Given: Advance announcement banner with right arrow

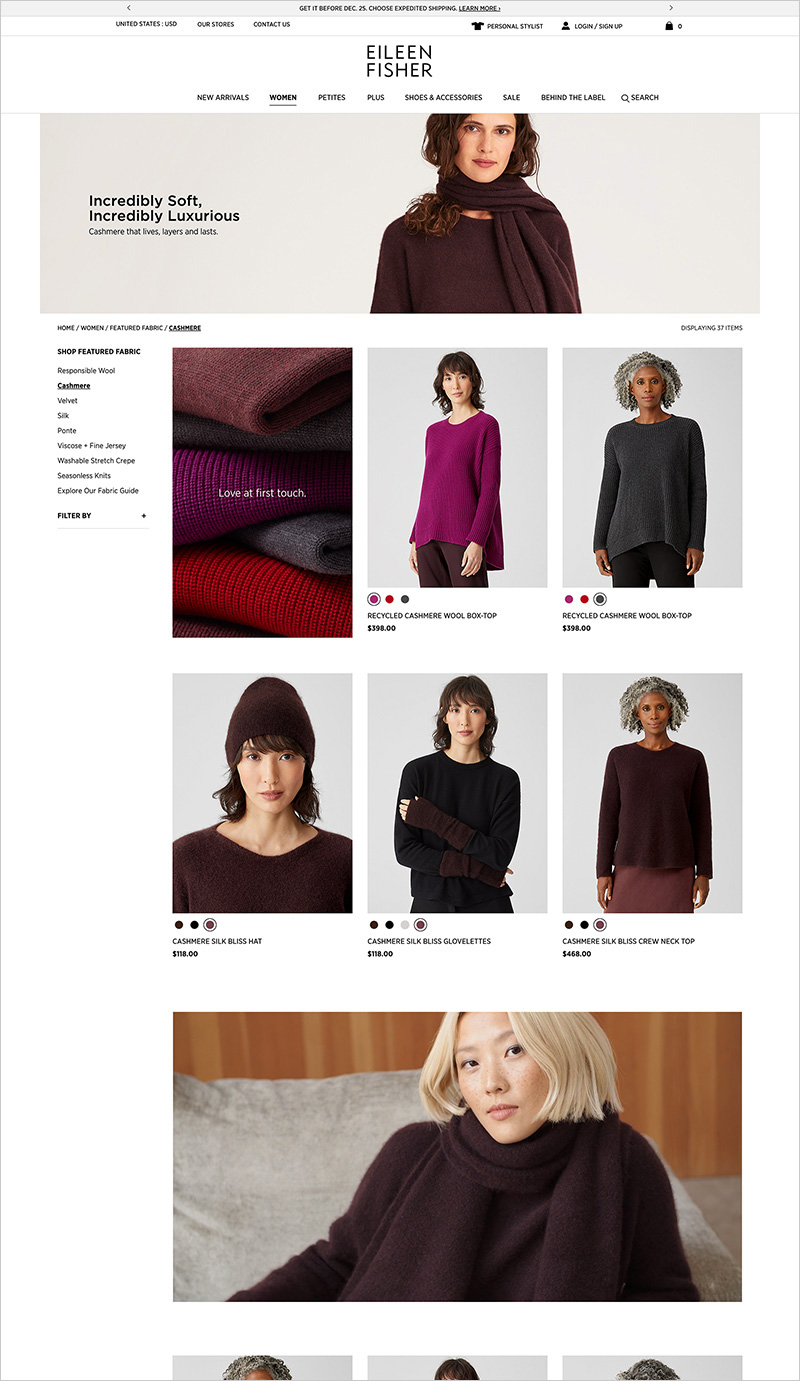Looking at the screenshot, I should pyautogui.click(x=671, y=8).
